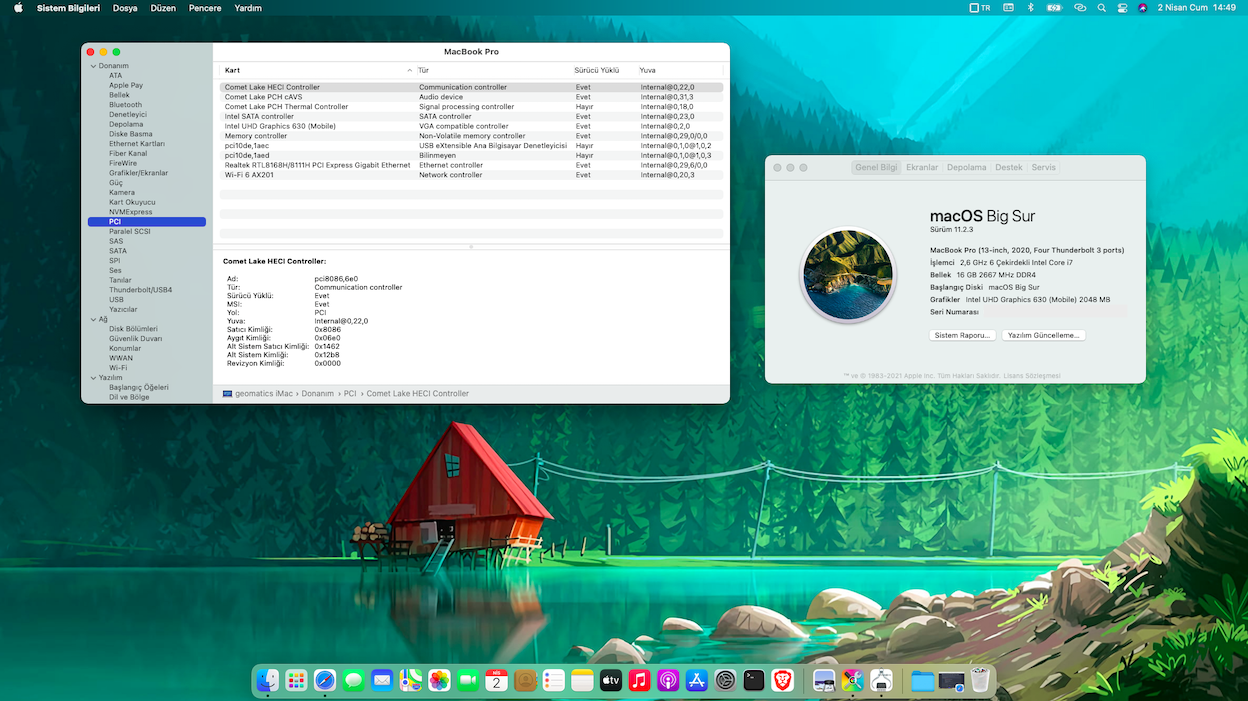This screenshot has width=1248, height=701.
Task: Open the Düzen menu
Action: pyautogui.click(x=163, y=8)
